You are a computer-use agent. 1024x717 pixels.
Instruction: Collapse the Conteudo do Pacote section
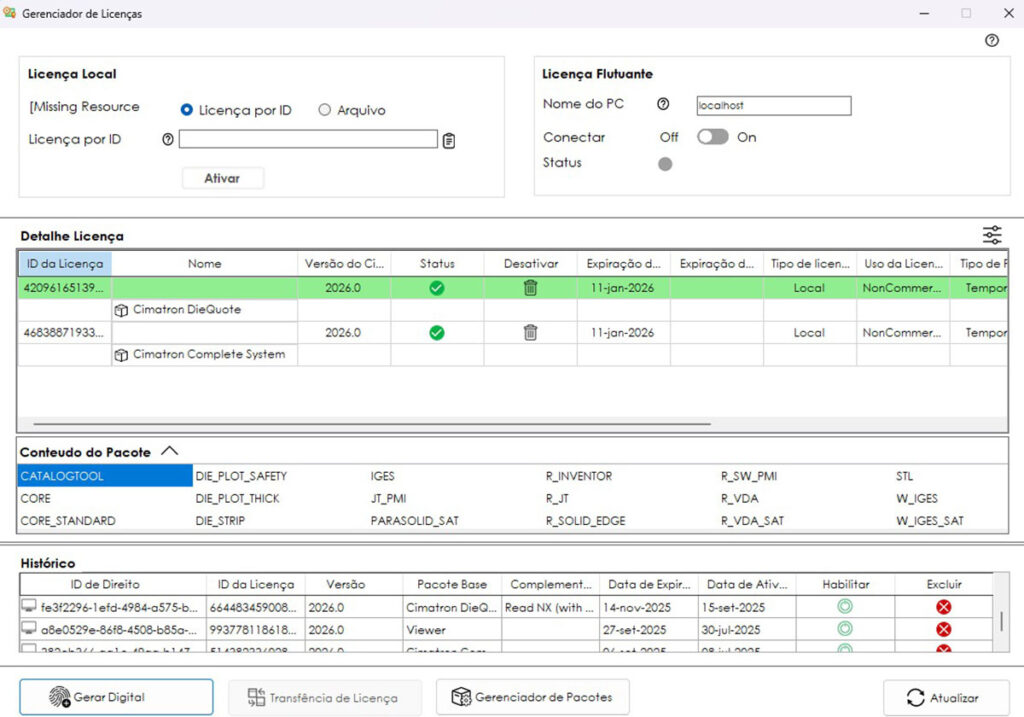170,452
